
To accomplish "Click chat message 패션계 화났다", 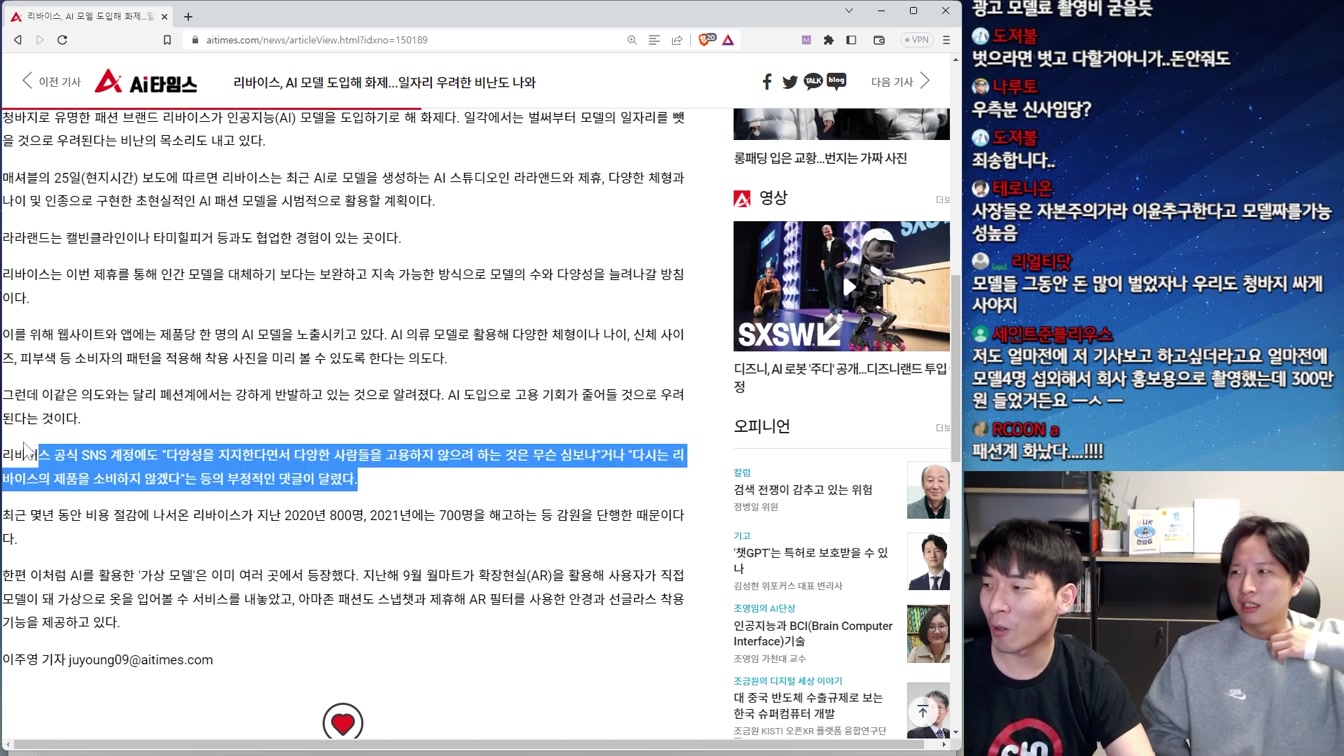I will pyautogui.click(x=1038, y=452).
